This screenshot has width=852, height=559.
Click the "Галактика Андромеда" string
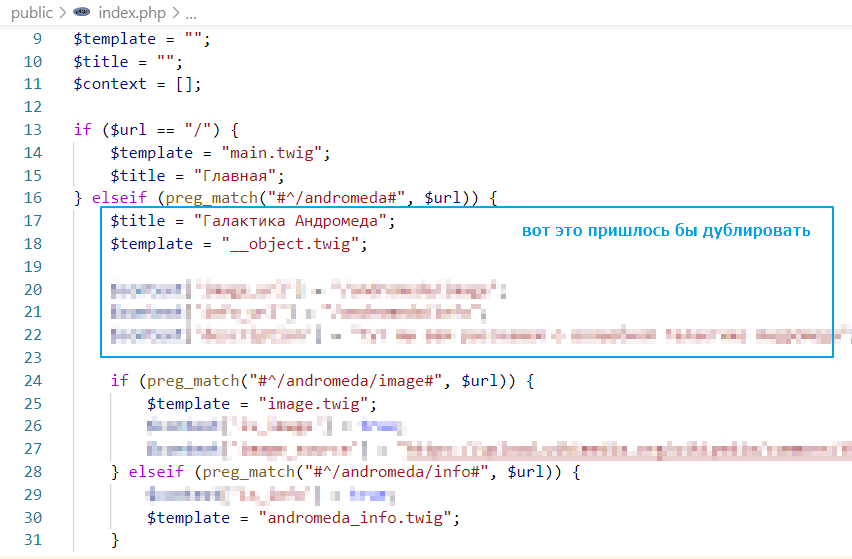coord(289,221)
